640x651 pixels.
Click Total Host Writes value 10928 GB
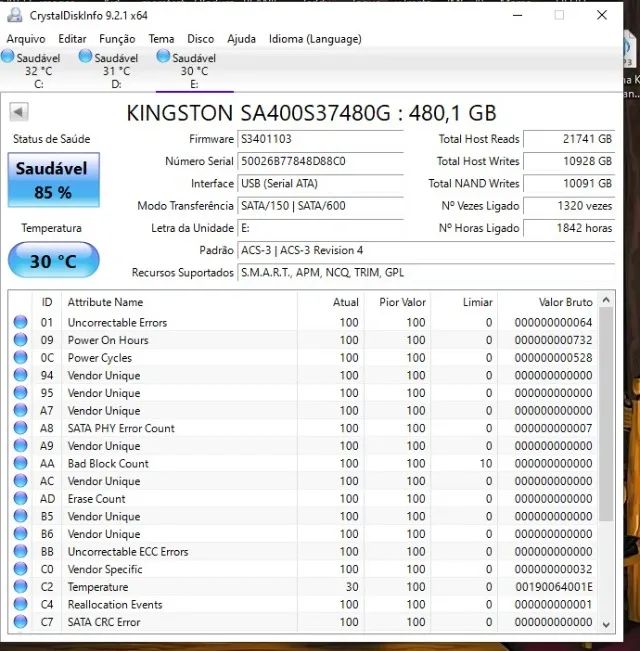coord(569,161)
